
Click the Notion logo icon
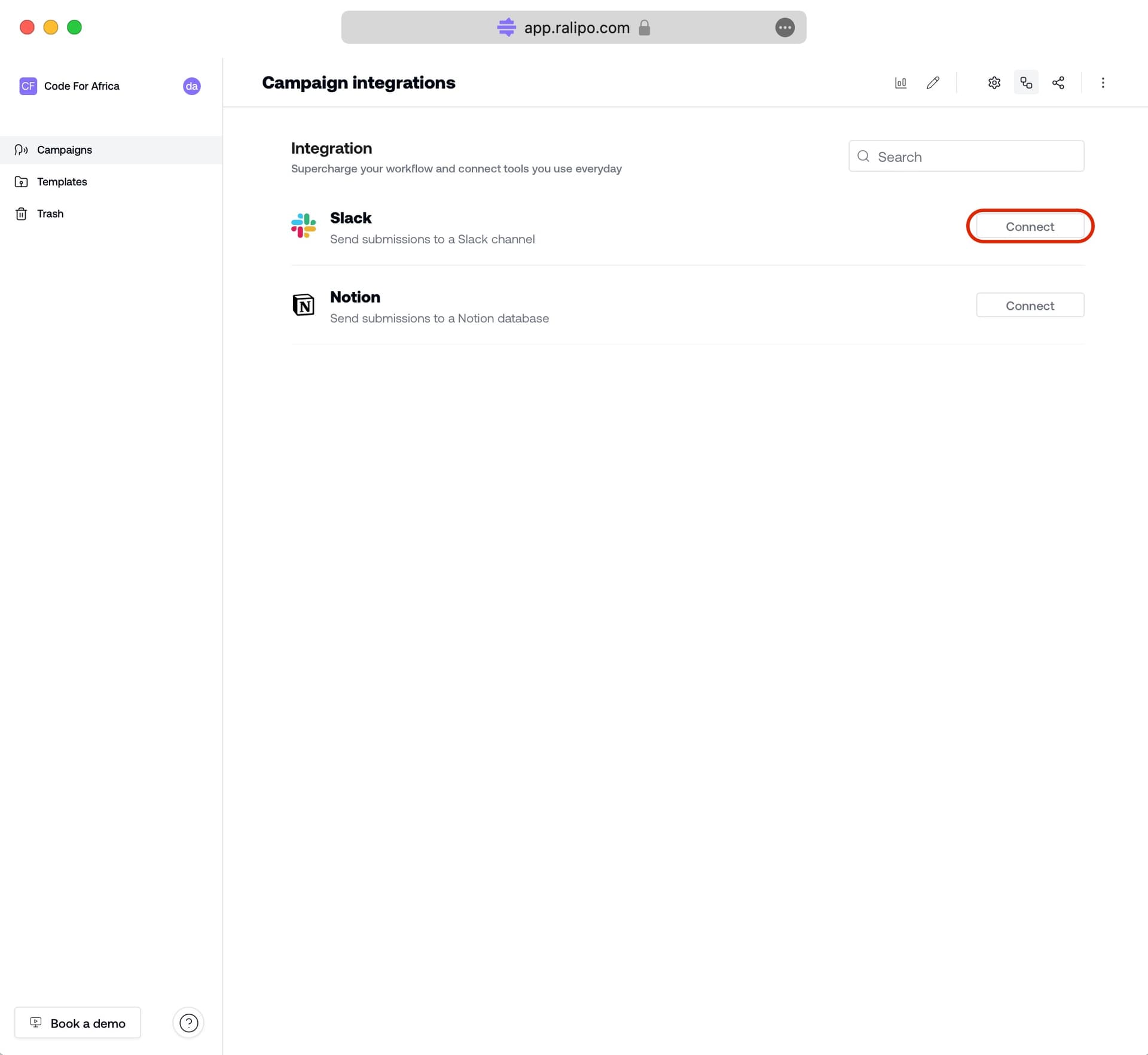point(303,305)
